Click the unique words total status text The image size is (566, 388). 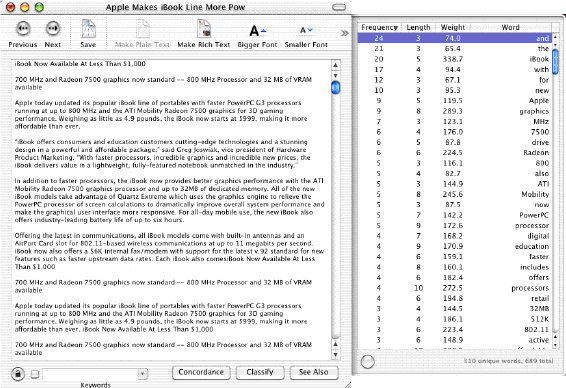[x=508, y=361]
